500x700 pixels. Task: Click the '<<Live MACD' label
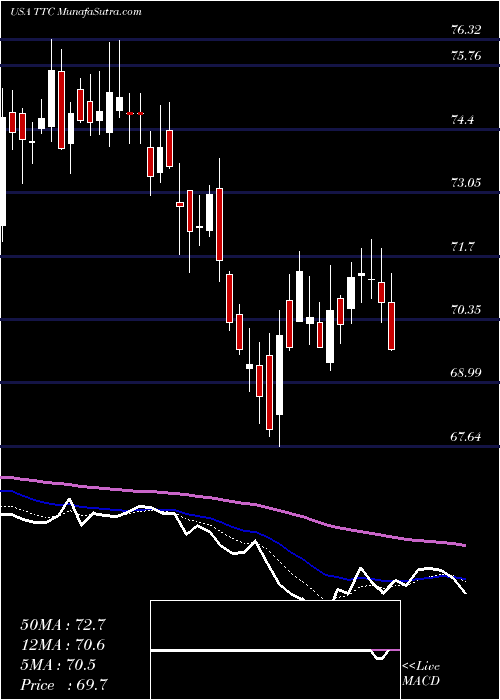pos(421,674)
